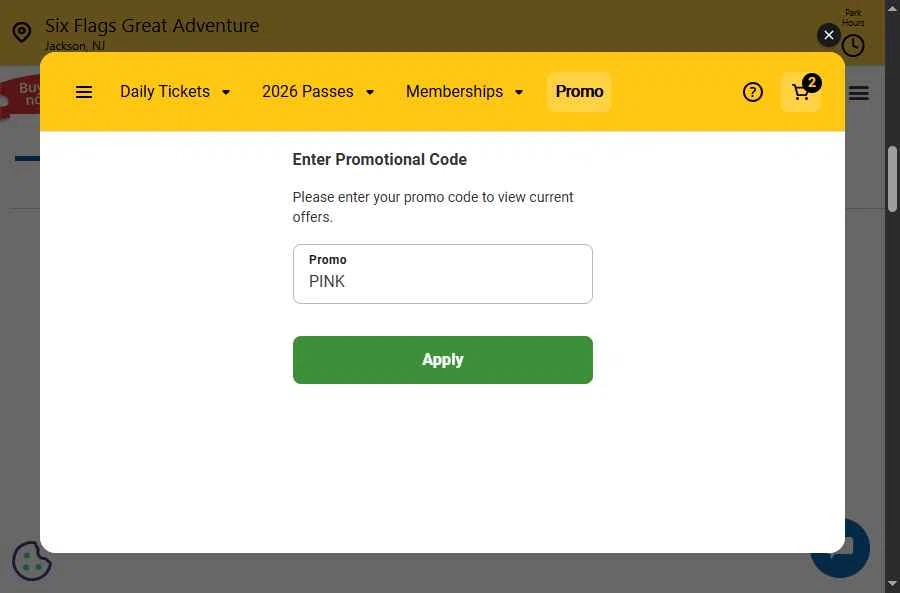Viewport: 900px width, 593px height.
Task: Expand the 2026 Passes dropdown
Action: [x=318, y=92]
